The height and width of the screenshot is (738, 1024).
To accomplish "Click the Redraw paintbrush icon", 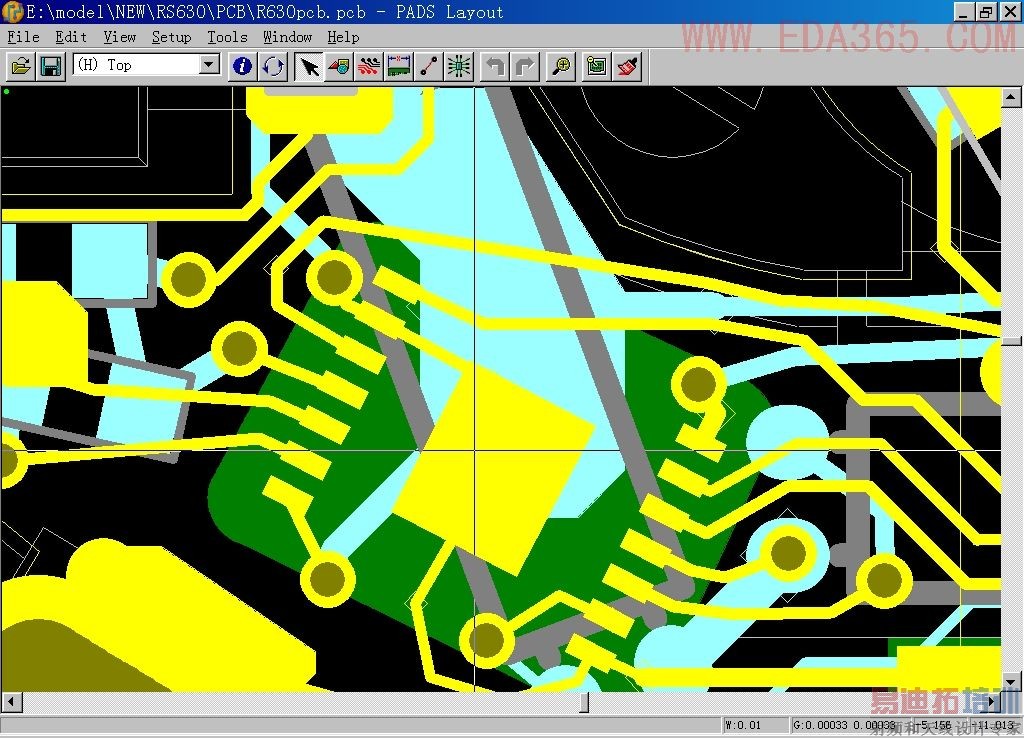I will [627, 66].
